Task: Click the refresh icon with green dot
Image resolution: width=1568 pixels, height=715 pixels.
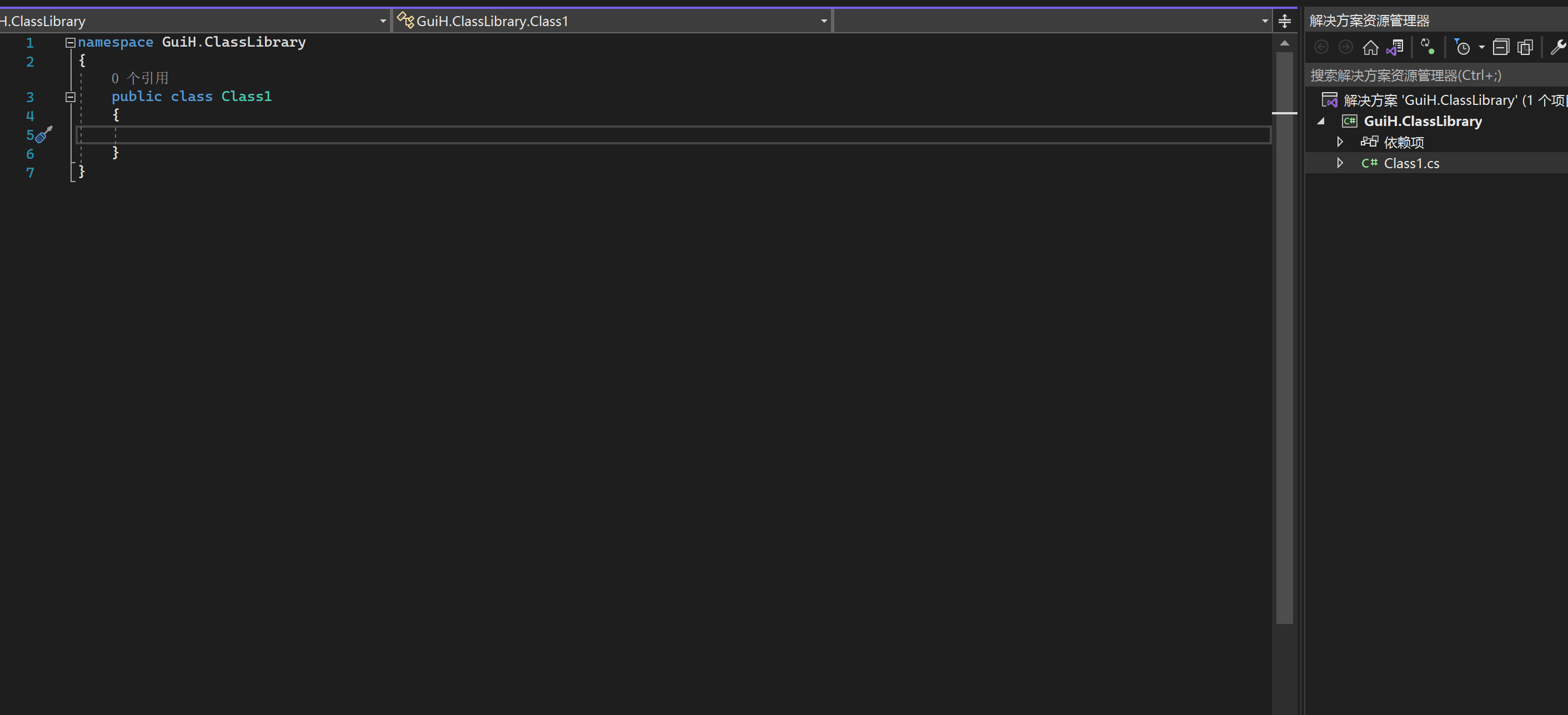Action: [1427, 47]
